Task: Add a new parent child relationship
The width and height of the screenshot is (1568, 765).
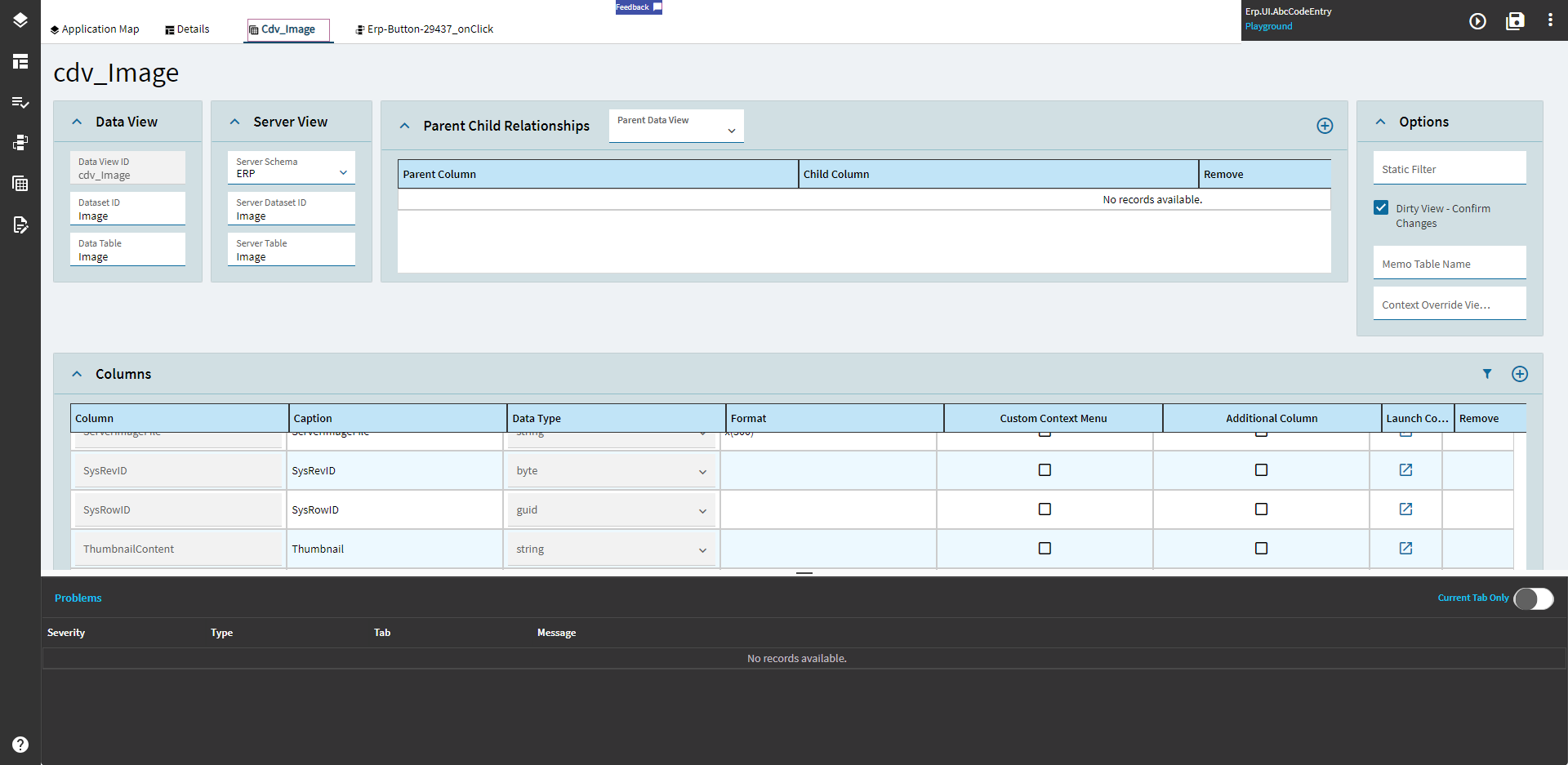Action: click(1325, 126)
